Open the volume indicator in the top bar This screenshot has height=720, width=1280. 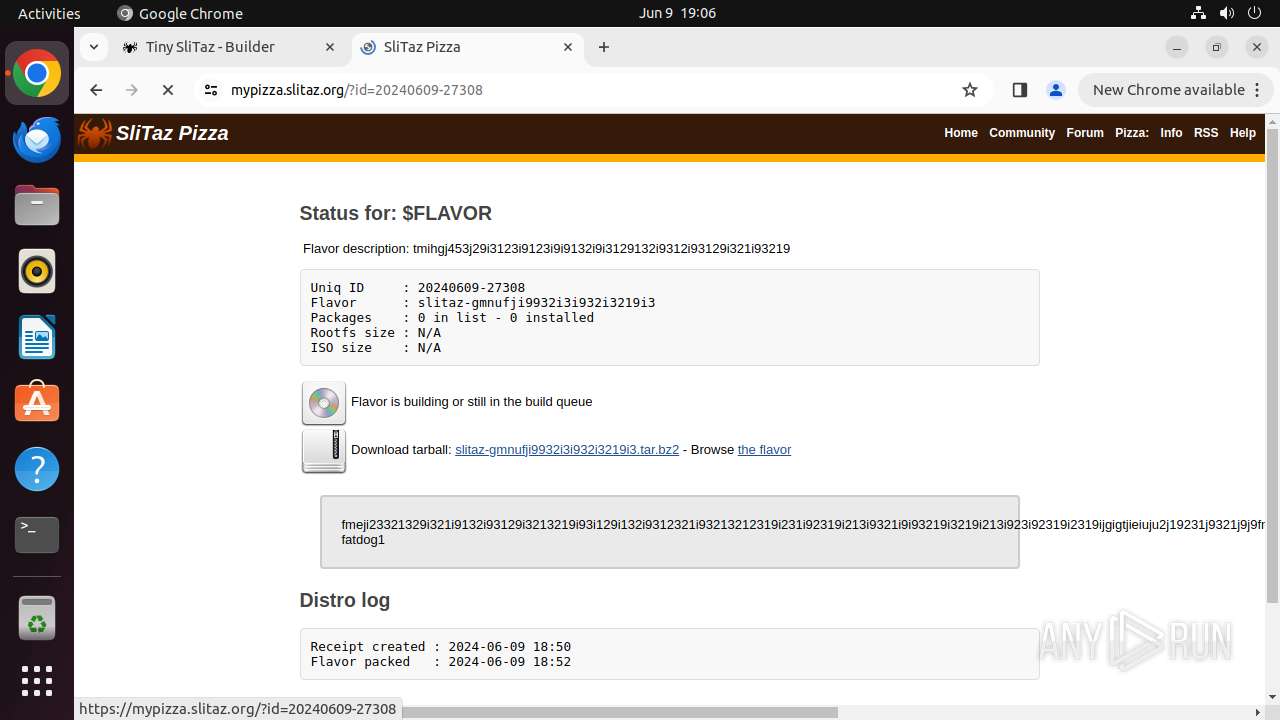(x=1227, y=13)
